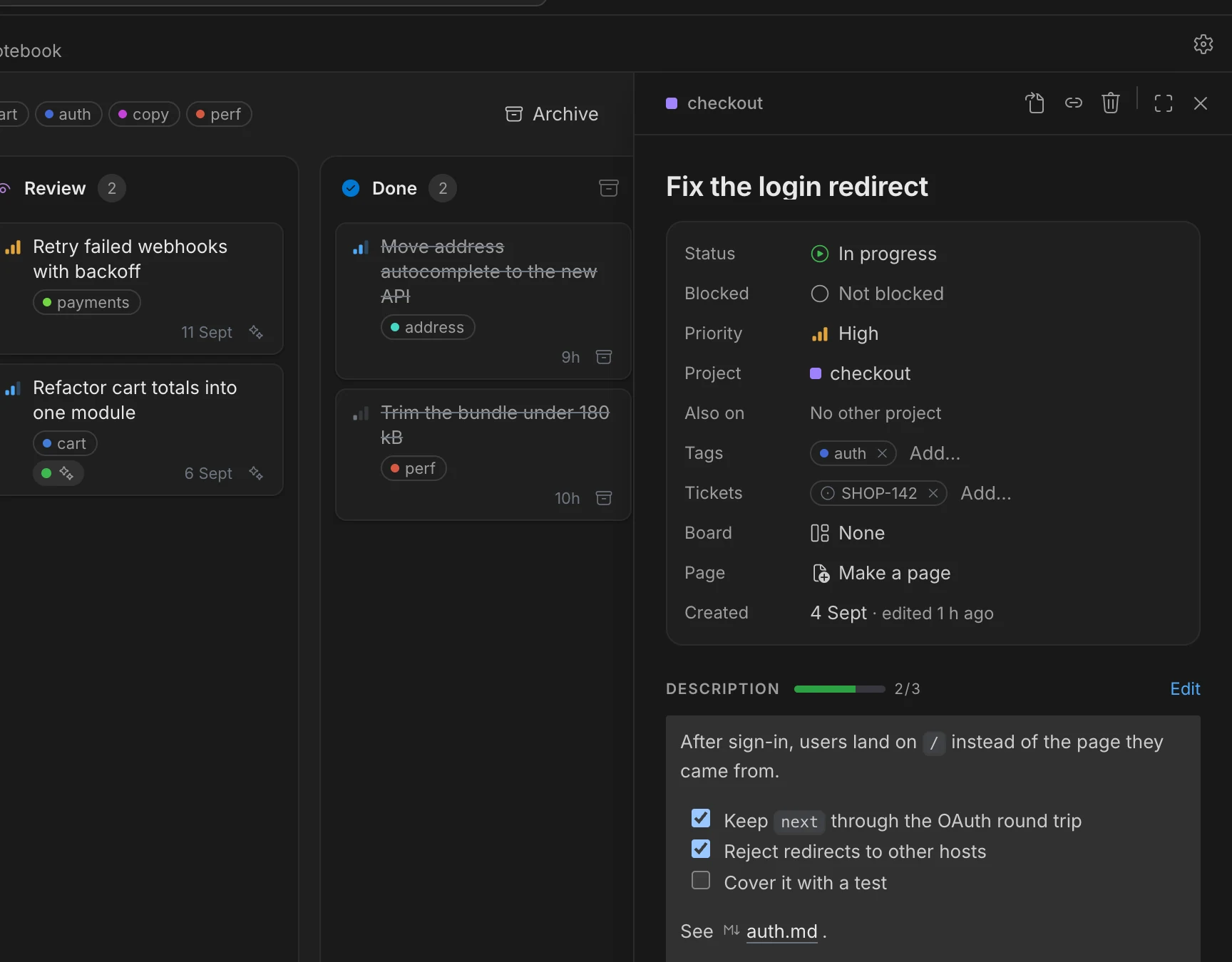Choose a board in the None field
Image resolution: width=1232 pixels, height=962 pixels.
click(x=848, y=533)
